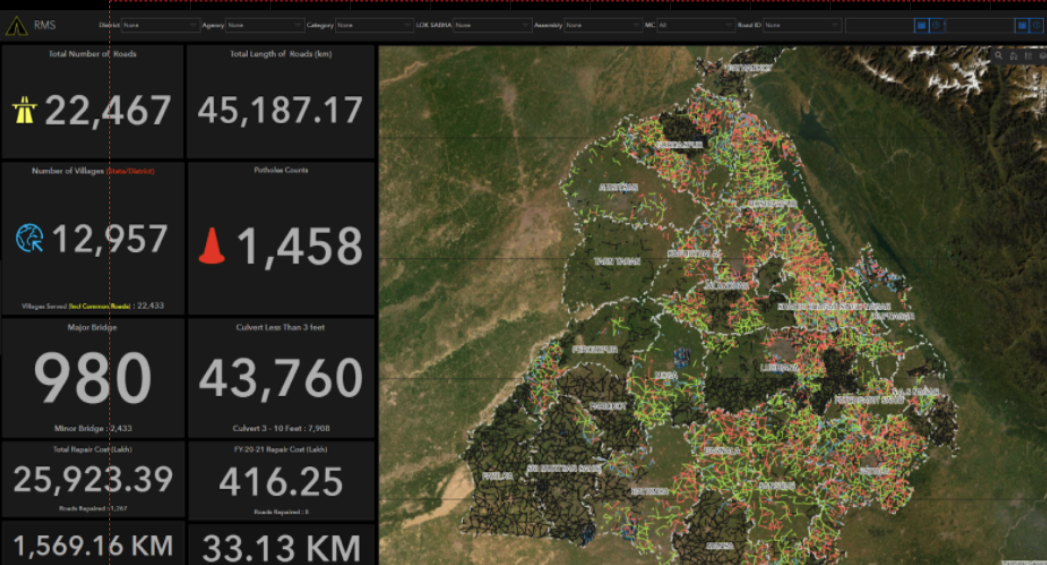Open the map legend list icon
This screenshot has height=565, width=1047.
(1028, 56)
